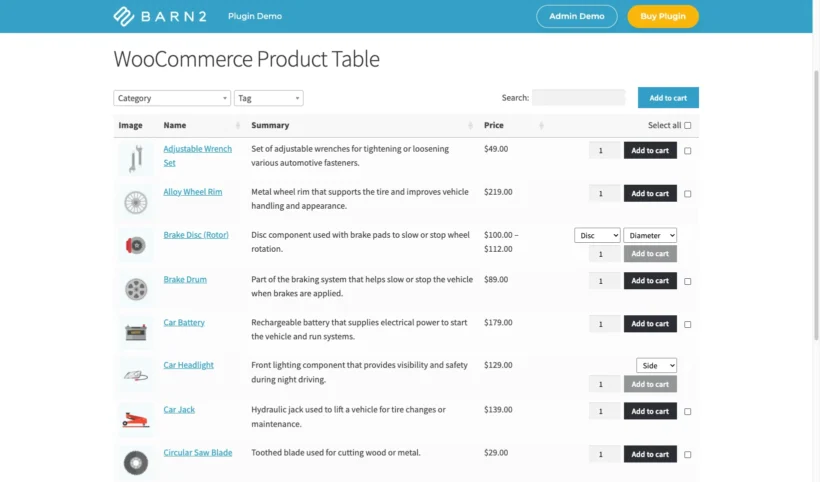Click the Plugin Demo header link
The image size is (820, 482).
pyautogui.click(x=255, y=16)
